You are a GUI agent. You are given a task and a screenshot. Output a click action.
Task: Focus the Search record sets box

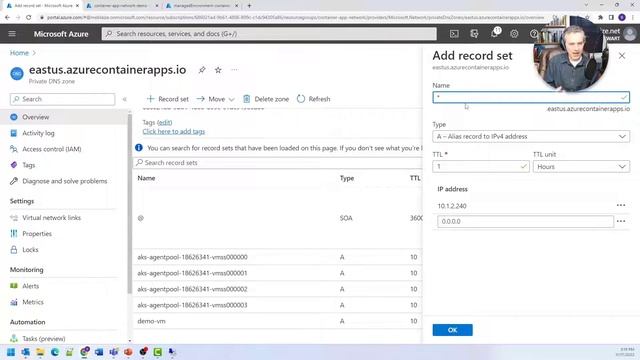(x=278, y=162)
